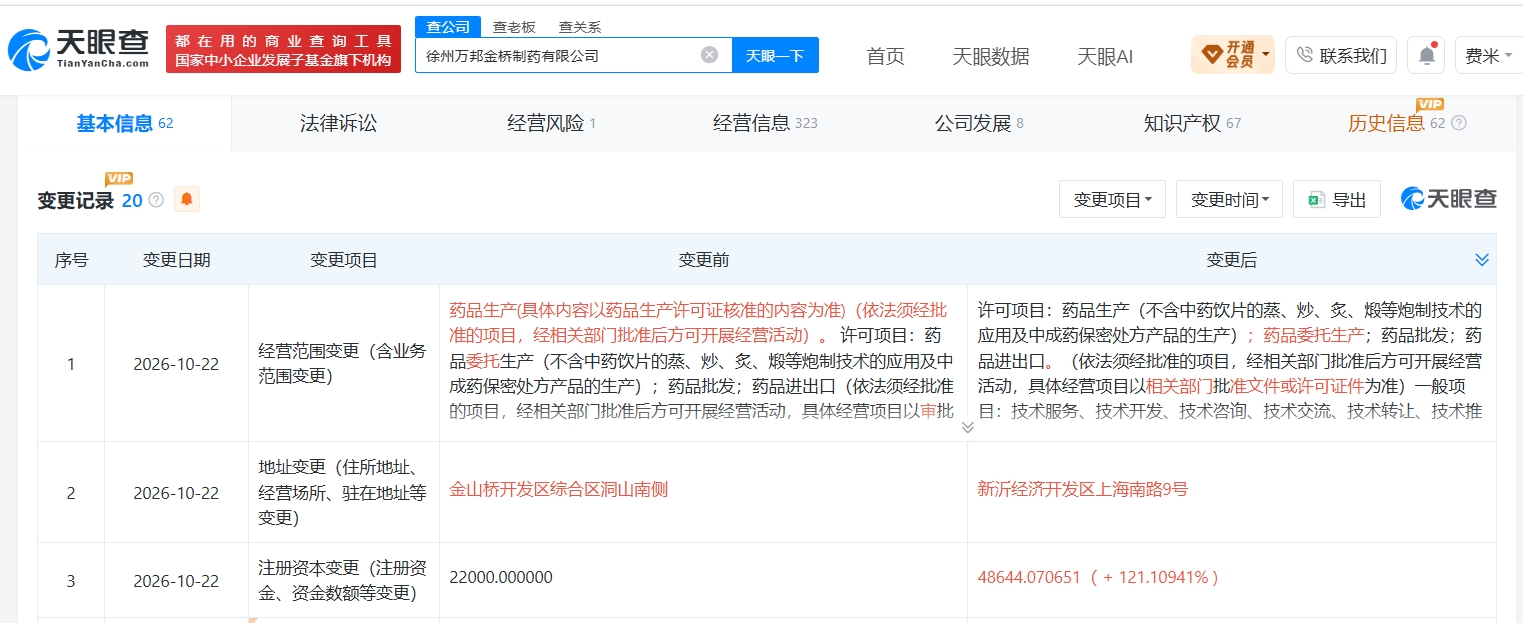Screen dimensions: 1523x623
Task: Click the 变更日期 column header
Action: point(177,260)
